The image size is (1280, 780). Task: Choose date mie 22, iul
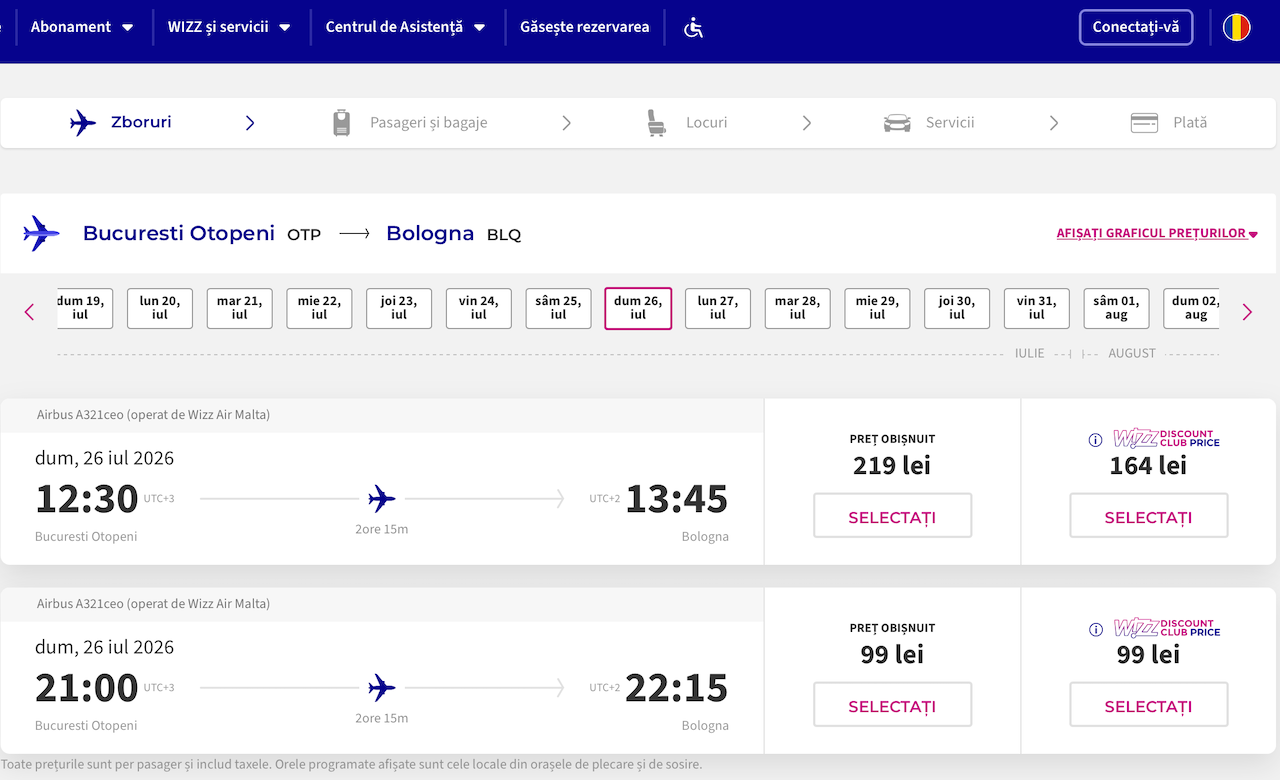click(319, 308)
